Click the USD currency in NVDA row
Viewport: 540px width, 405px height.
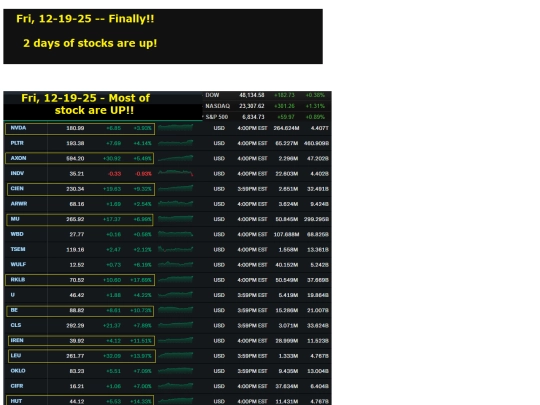point(219,128)
